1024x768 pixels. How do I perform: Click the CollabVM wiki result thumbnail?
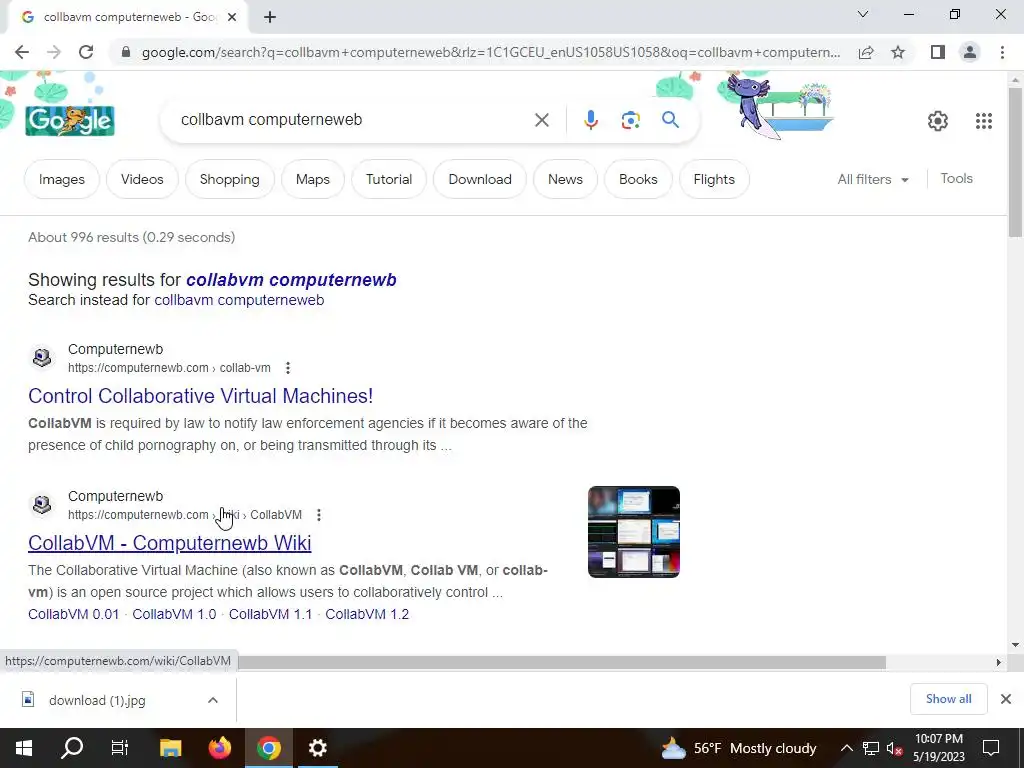[x=633, y=532]
